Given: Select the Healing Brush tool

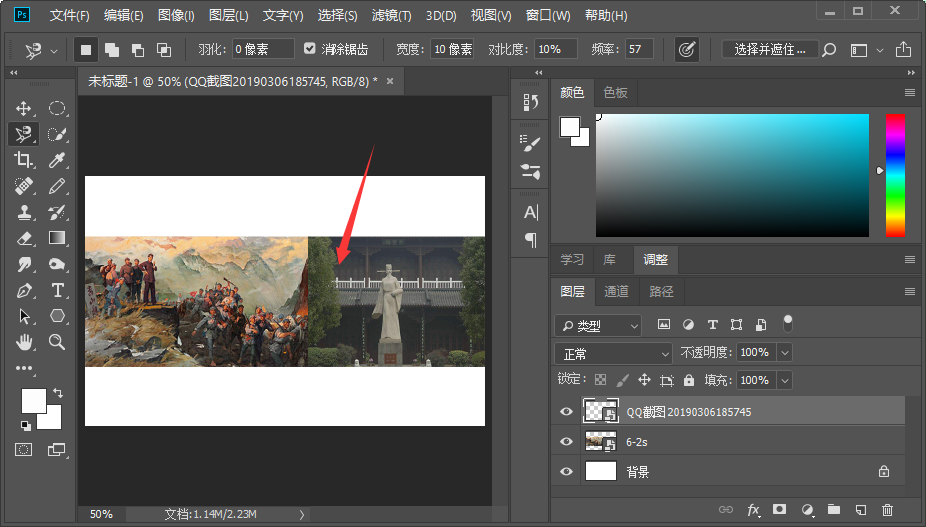Looking at the screenshot, I should pyautogui.click(x=24, y=186).
